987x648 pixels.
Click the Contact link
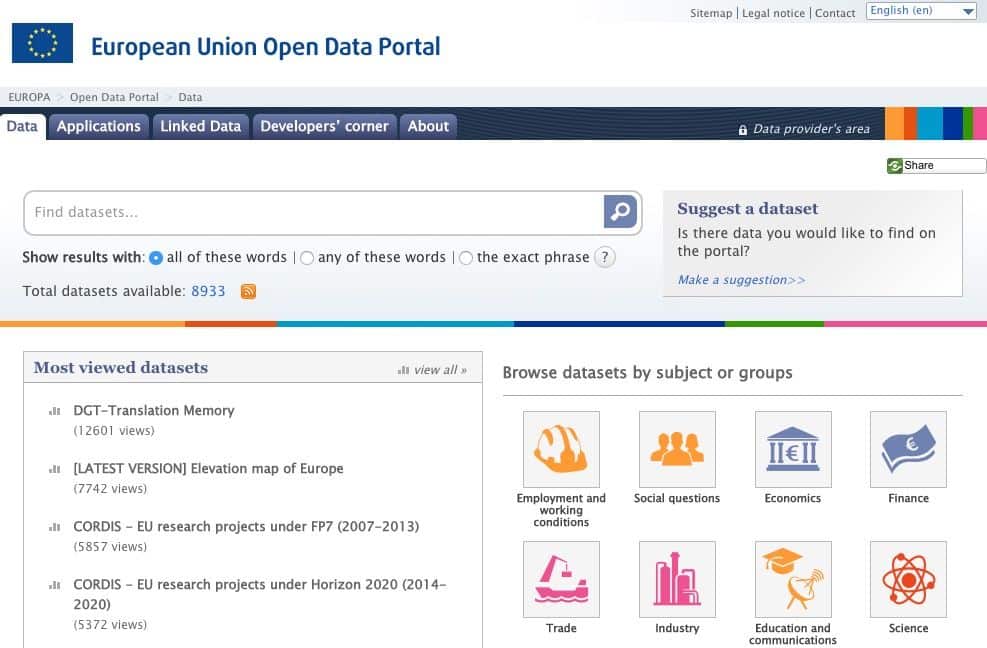(x=835, y=13)
